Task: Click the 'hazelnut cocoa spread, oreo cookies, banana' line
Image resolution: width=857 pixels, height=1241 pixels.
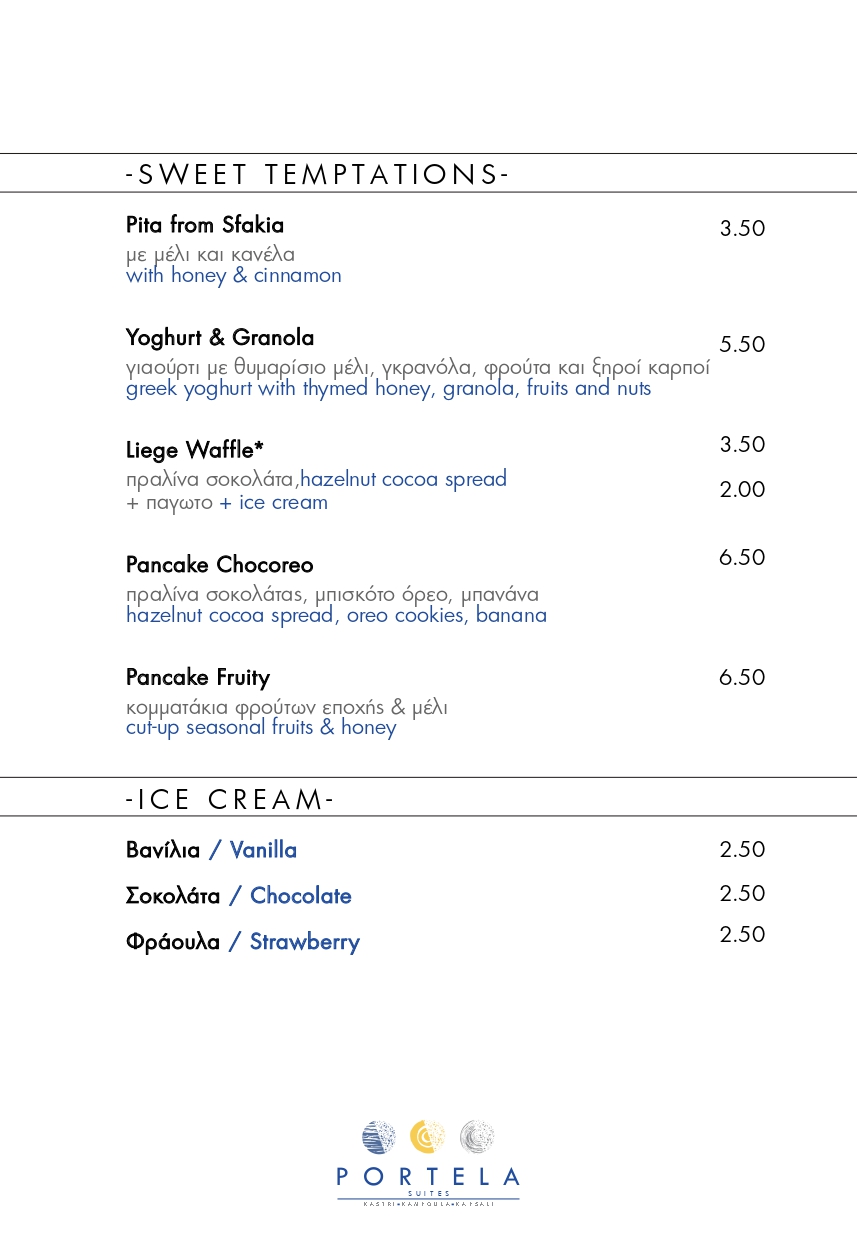Action: pyautogui.click(x=336, y=615)
